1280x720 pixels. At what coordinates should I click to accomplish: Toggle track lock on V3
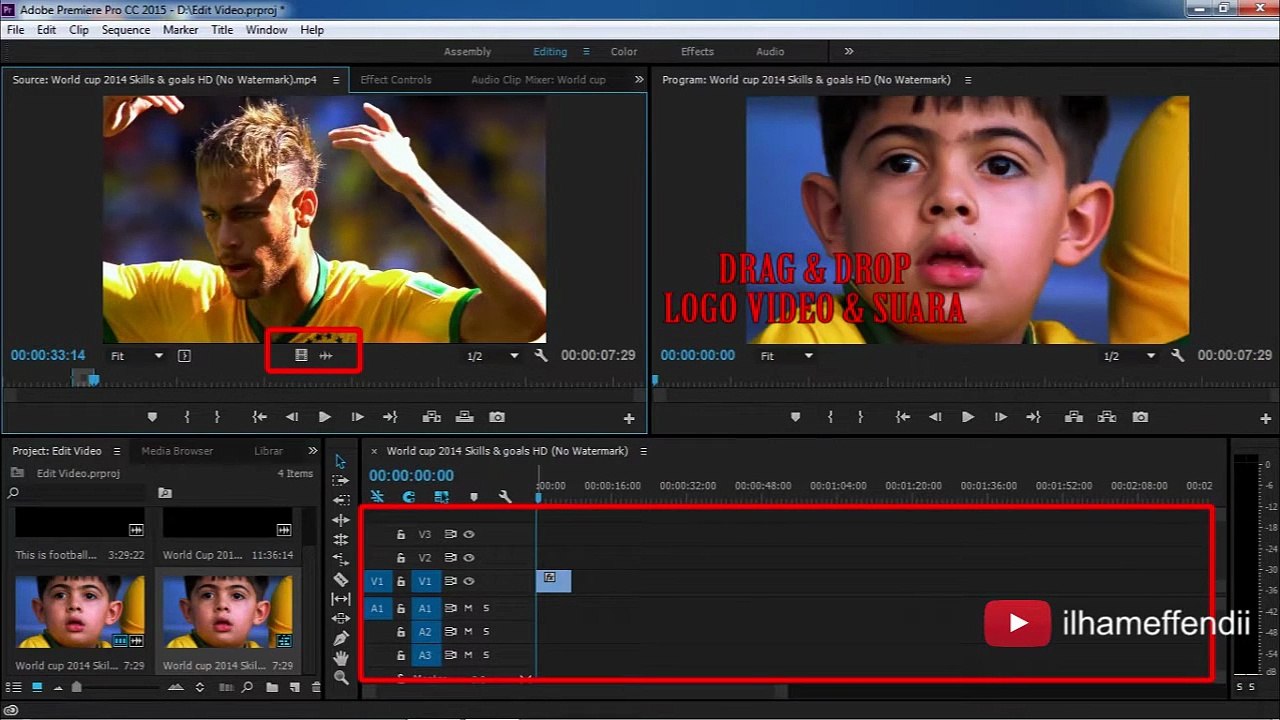click(x=401, y=535)
